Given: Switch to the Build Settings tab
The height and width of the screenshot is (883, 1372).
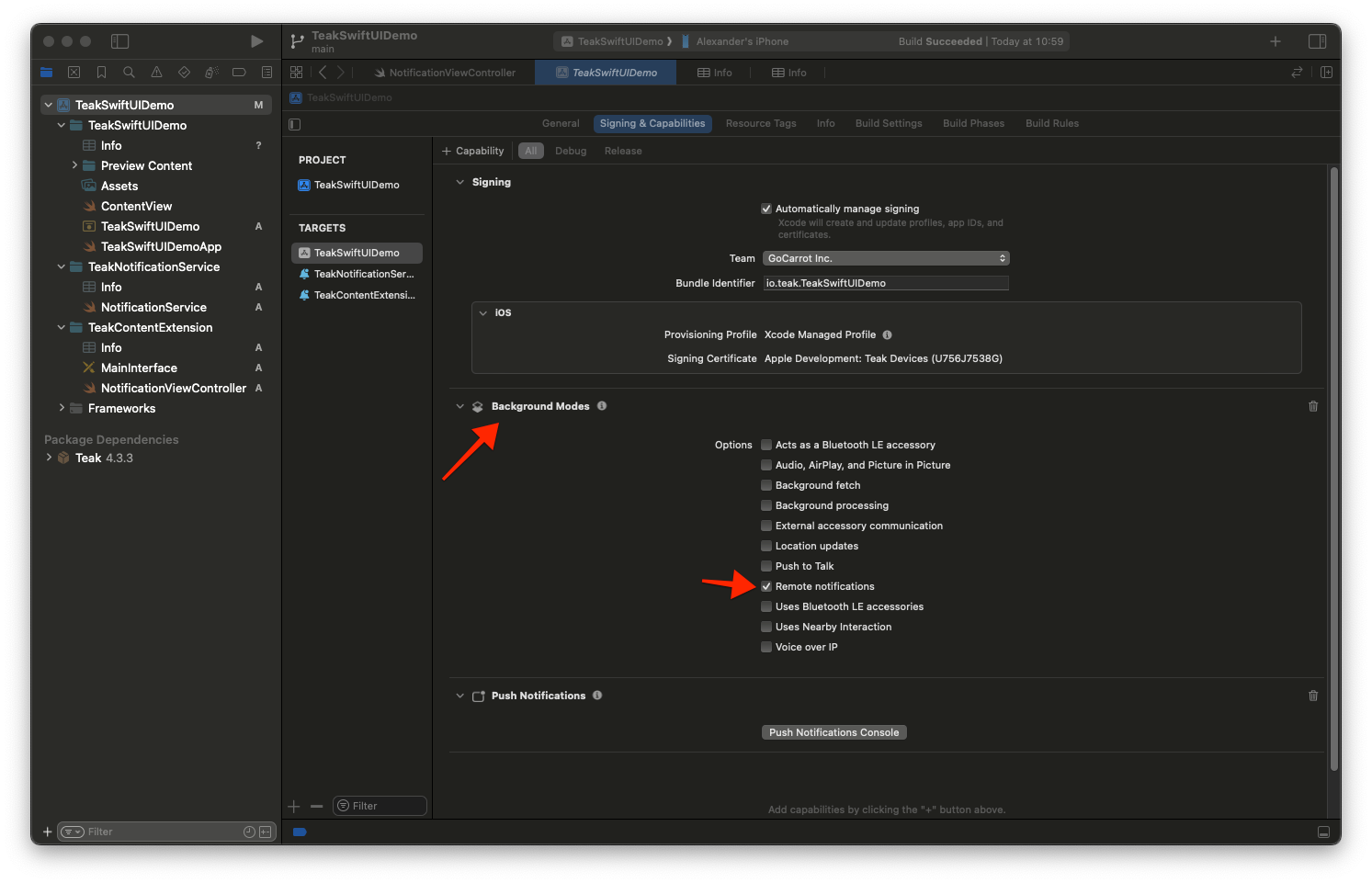Looking at the screenshot, I should [889, 123].
